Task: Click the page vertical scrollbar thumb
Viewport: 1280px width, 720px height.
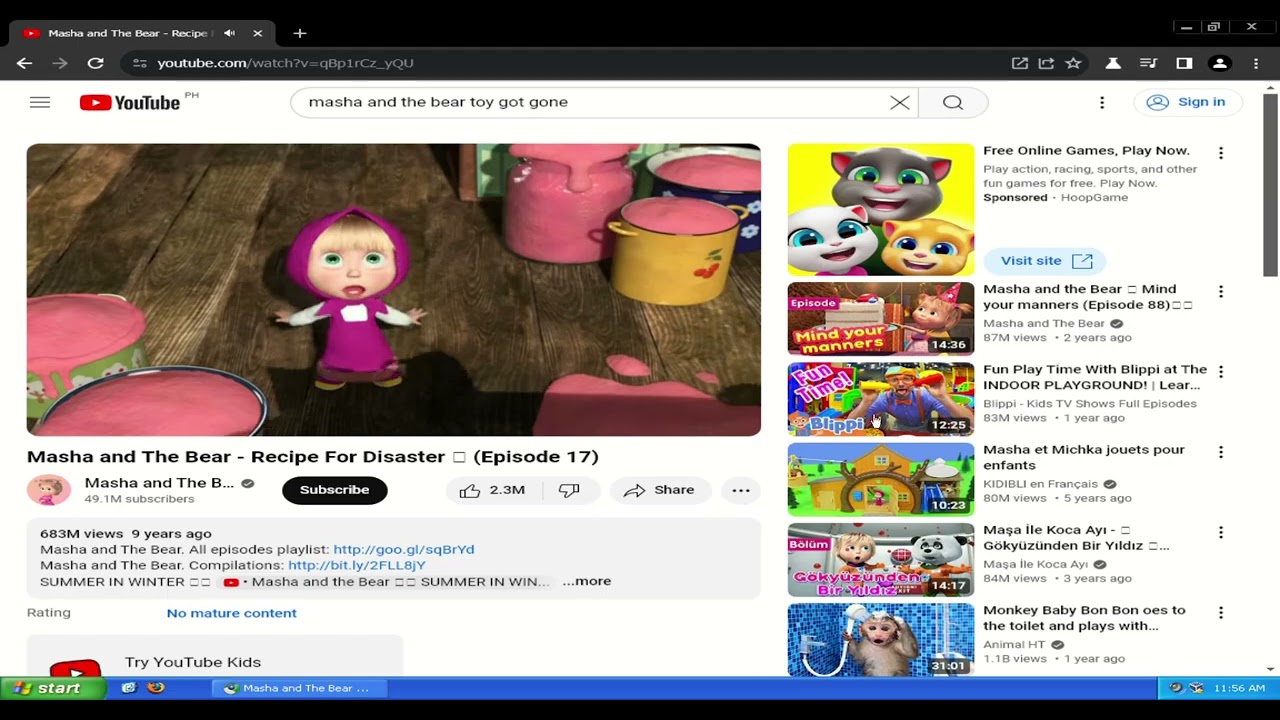Action: click(1270, 185)
